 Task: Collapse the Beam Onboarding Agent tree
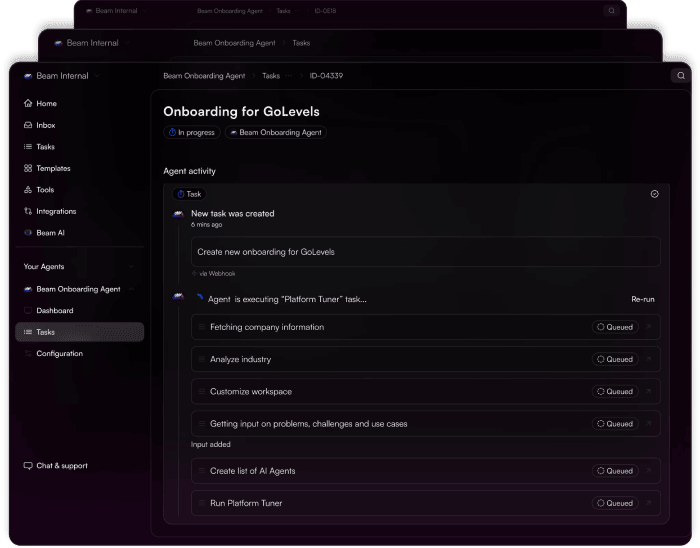click(x=132, y=289)
